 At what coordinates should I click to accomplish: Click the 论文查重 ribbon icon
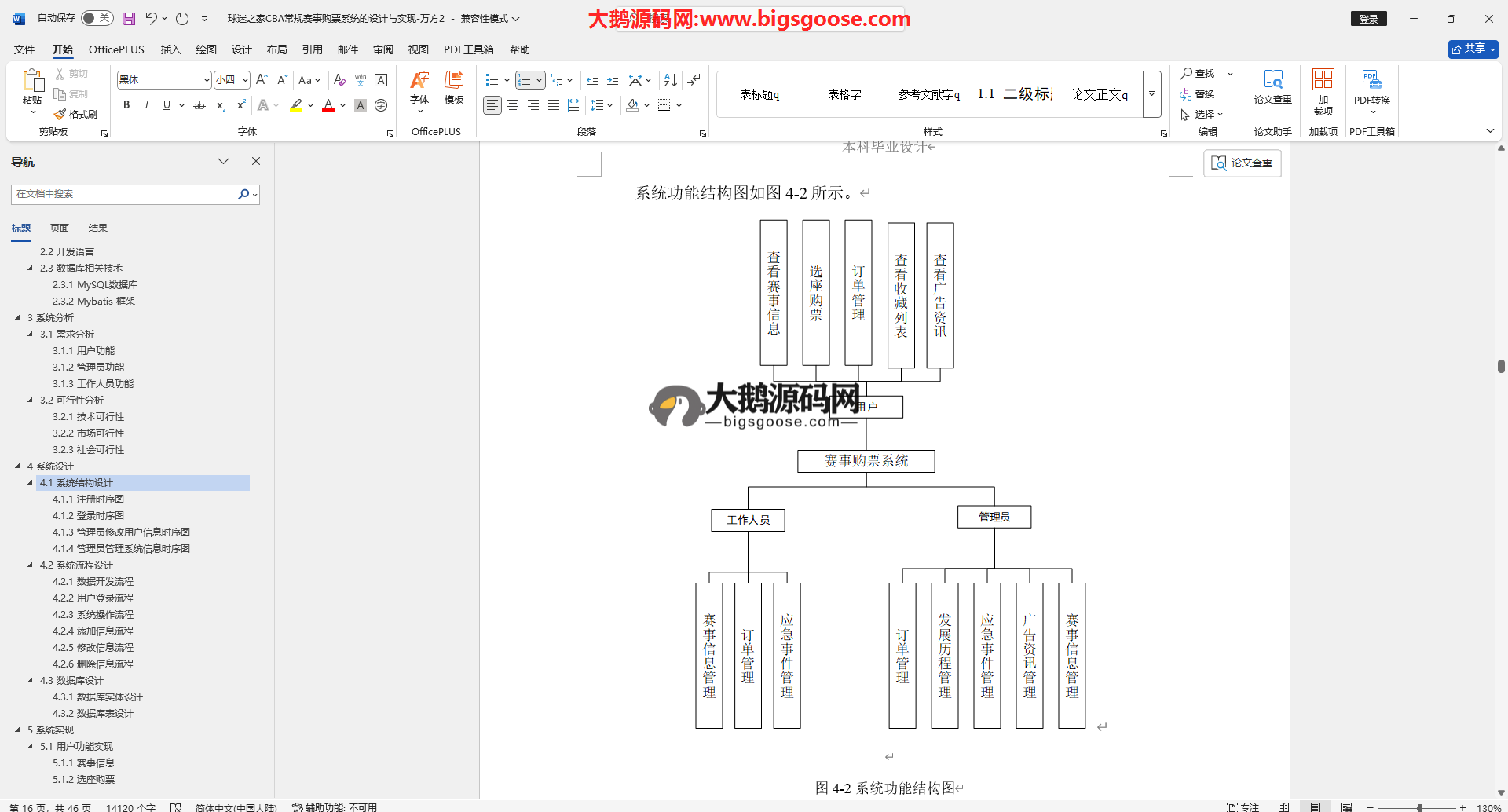[x=1272, y=88]
